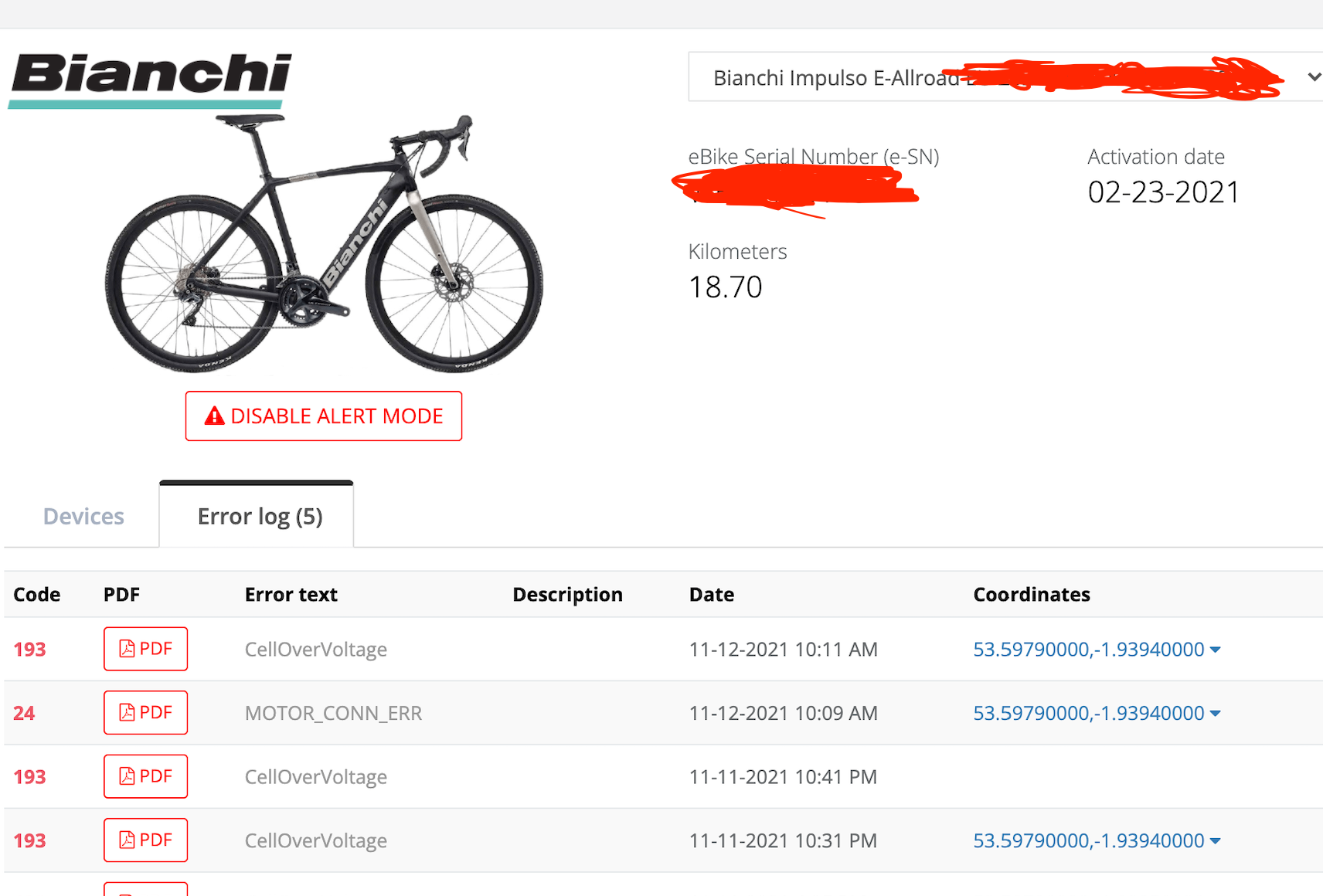Open PDF for 10:31 PM CellOverVoltage error
The height and width of the screenshot is (896, 1323).
point(145,840)
